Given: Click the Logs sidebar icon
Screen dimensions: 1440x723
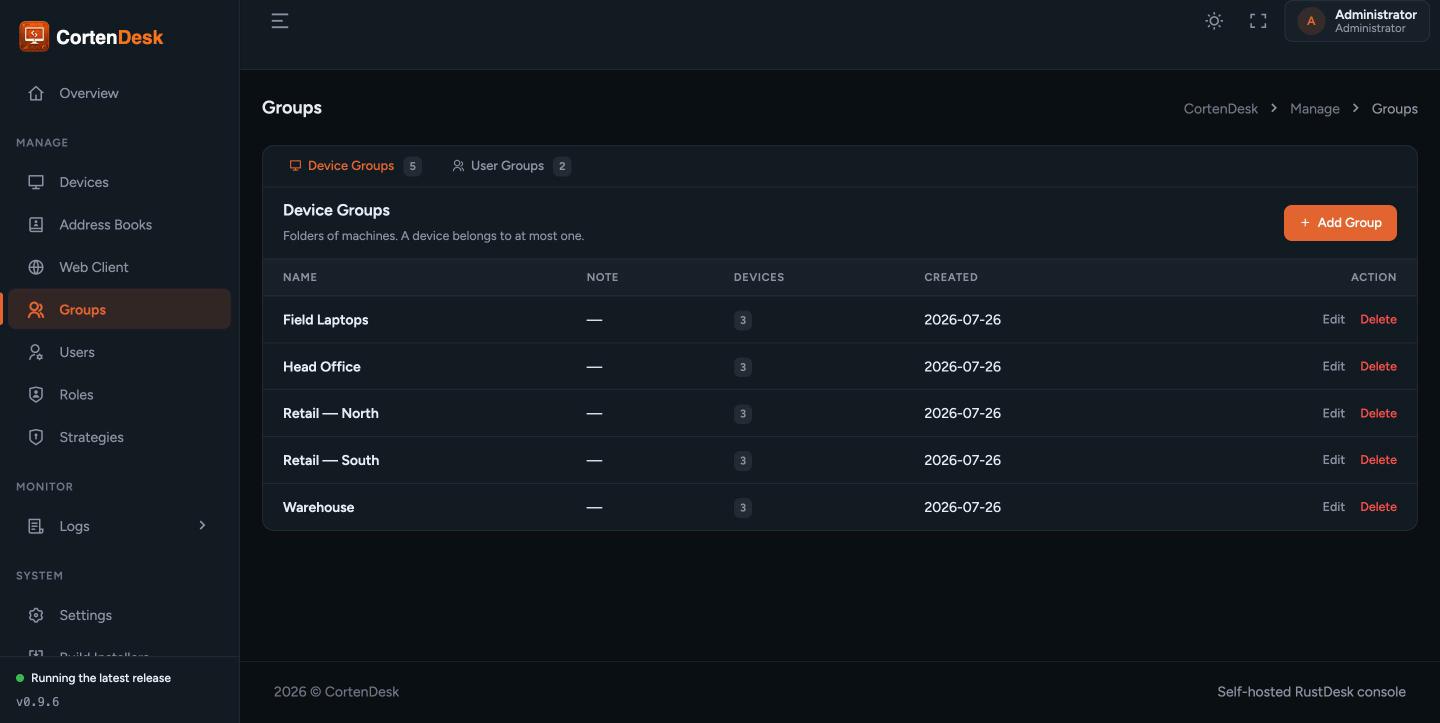Looking at the screenshot, I should [x=36, y=526].
